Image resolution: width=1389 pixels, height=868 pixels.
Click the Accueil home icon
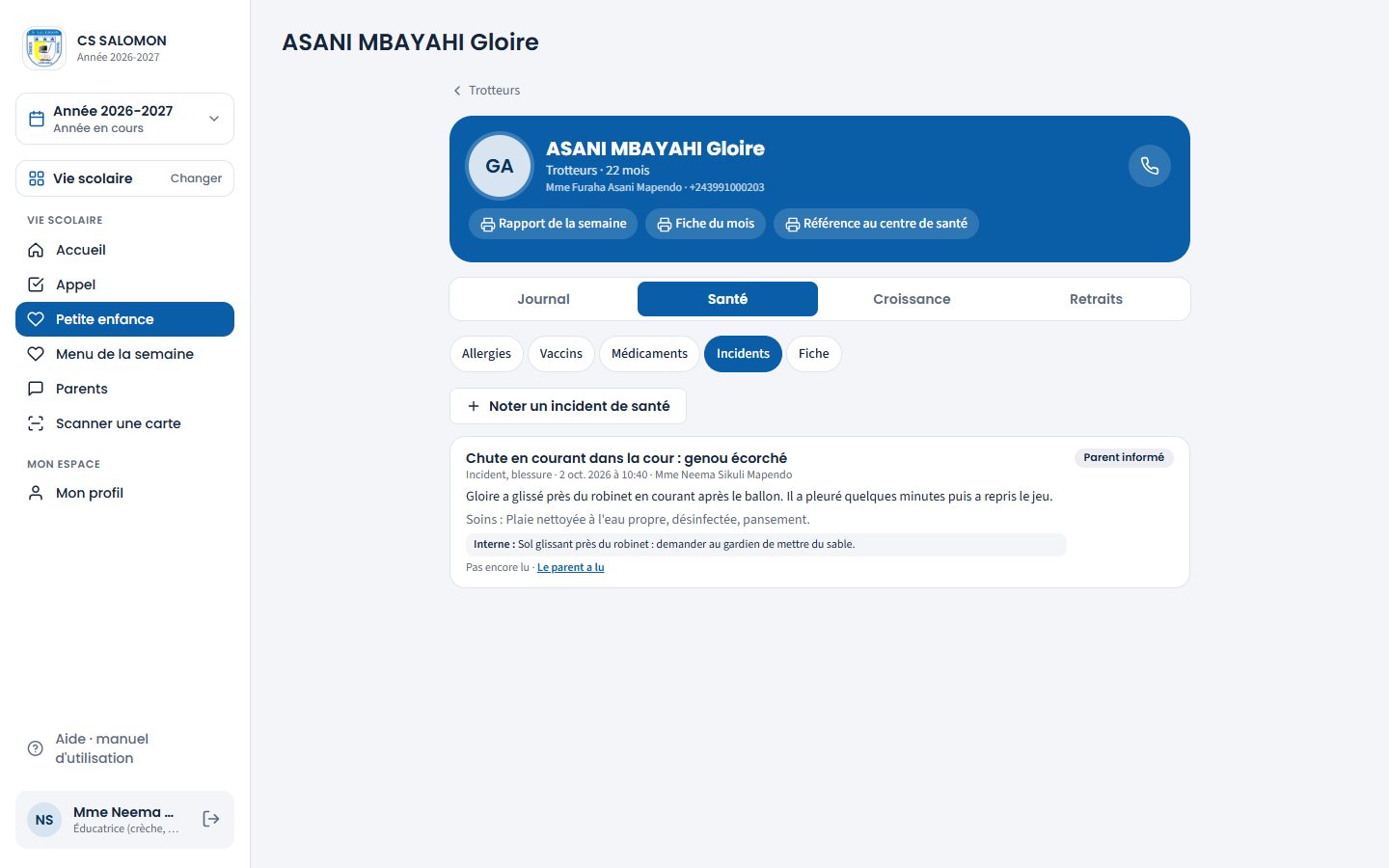click(x=36, y=250)
